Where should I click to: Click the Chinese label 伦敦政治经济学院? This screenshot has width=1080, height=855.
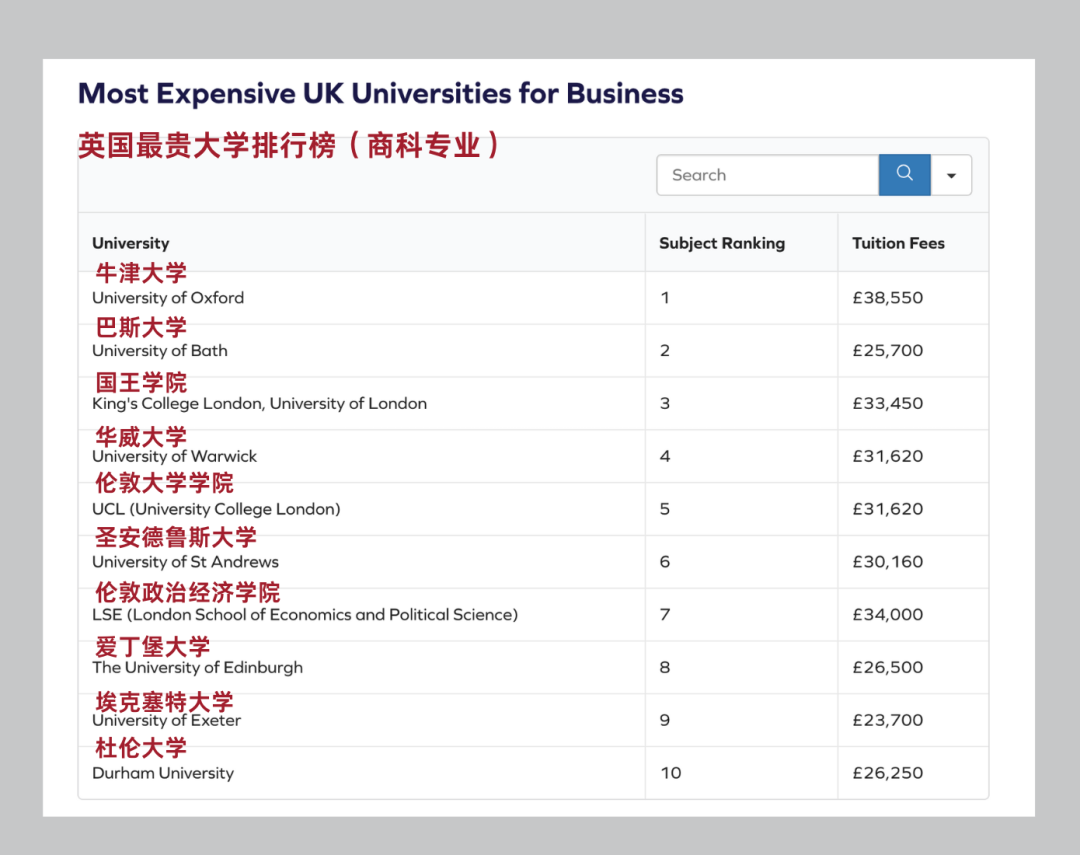tap(187, 593)
